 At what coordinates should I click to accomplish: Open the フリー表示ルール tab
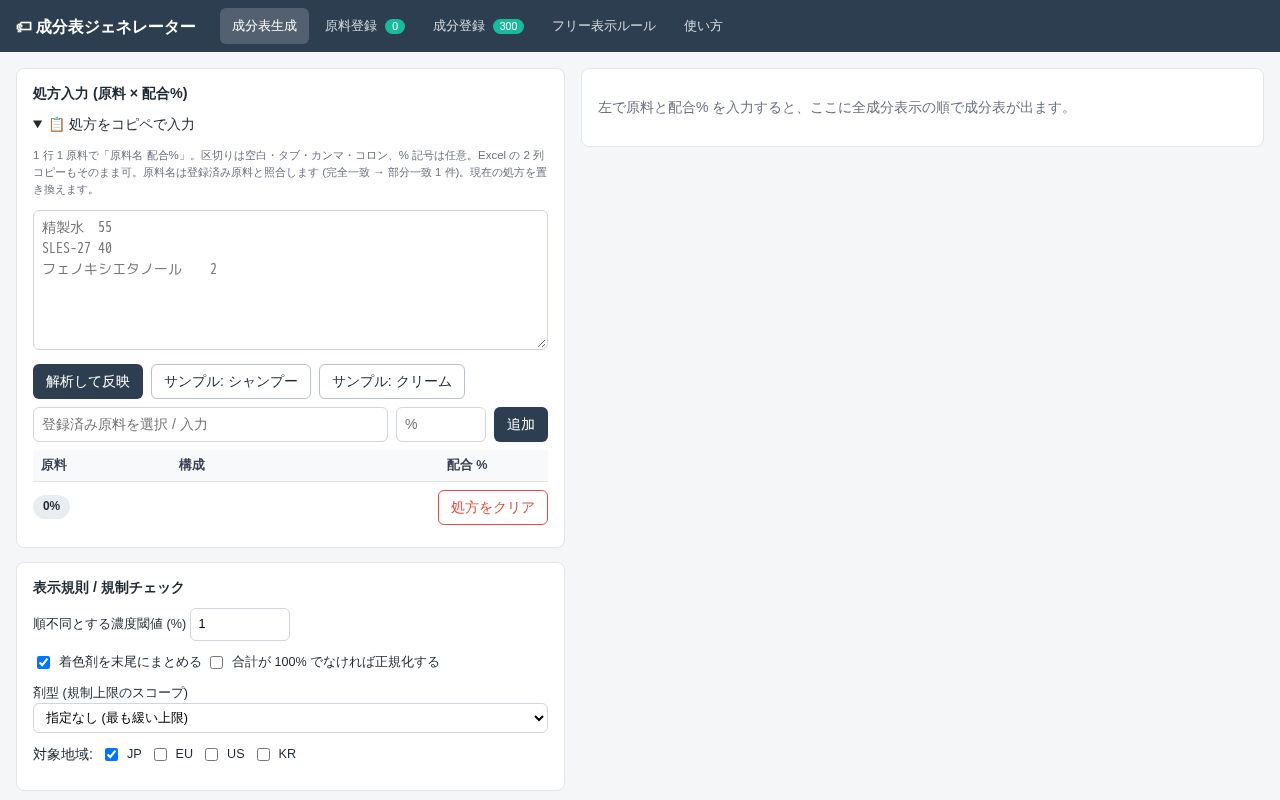[x=604, y=26]
